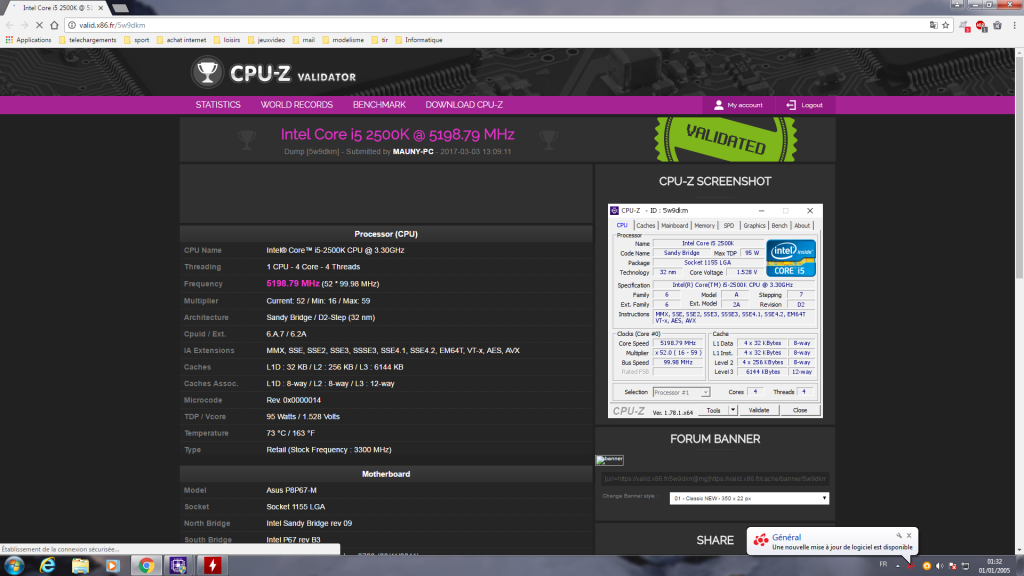Click the translate page icon

(933, 25)
